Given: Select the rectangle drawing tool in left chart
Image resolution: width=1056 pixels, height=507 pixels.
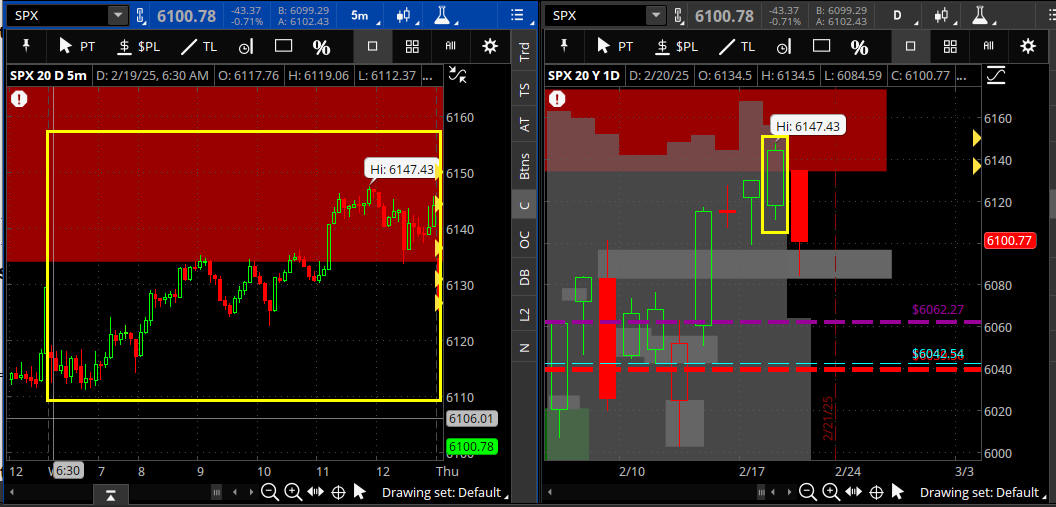Looking at the screenshot, I should point(284,46).
